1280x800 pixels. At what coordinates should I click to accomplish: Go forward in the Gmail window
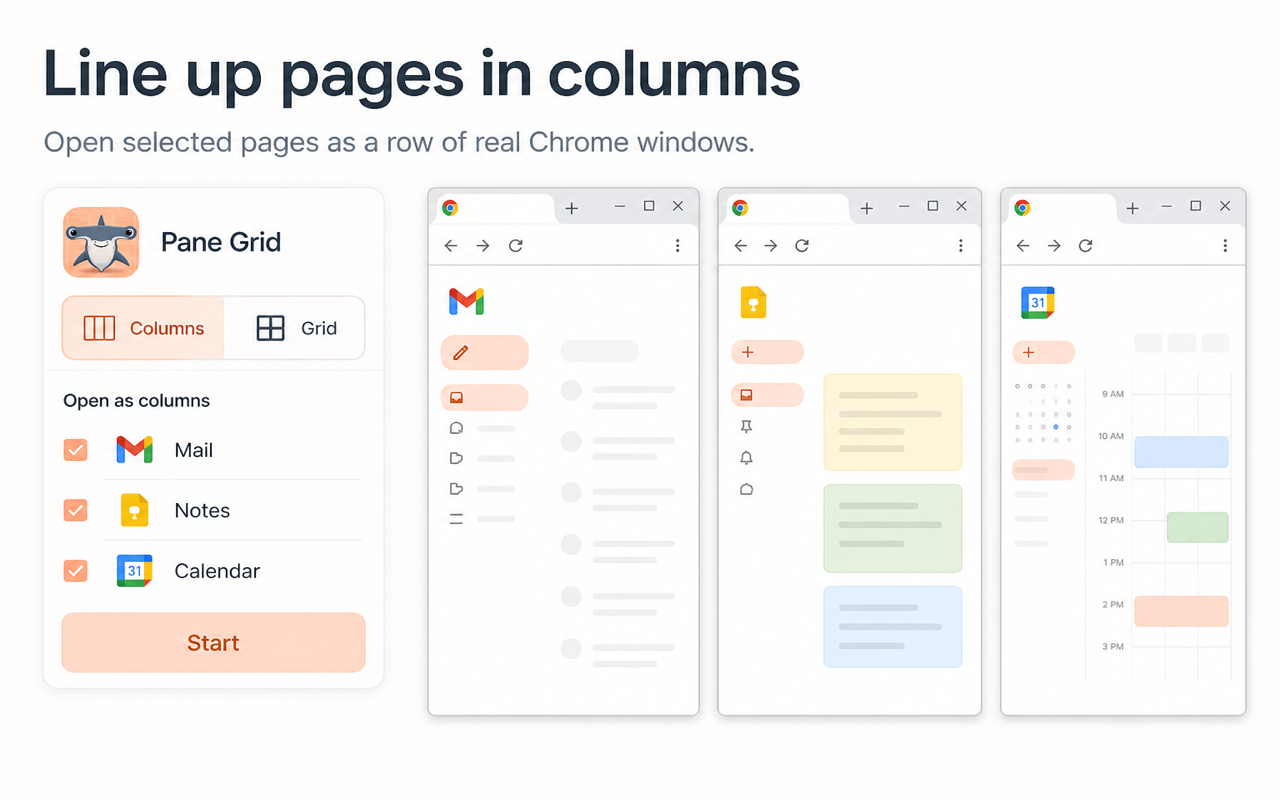(483, 245)
